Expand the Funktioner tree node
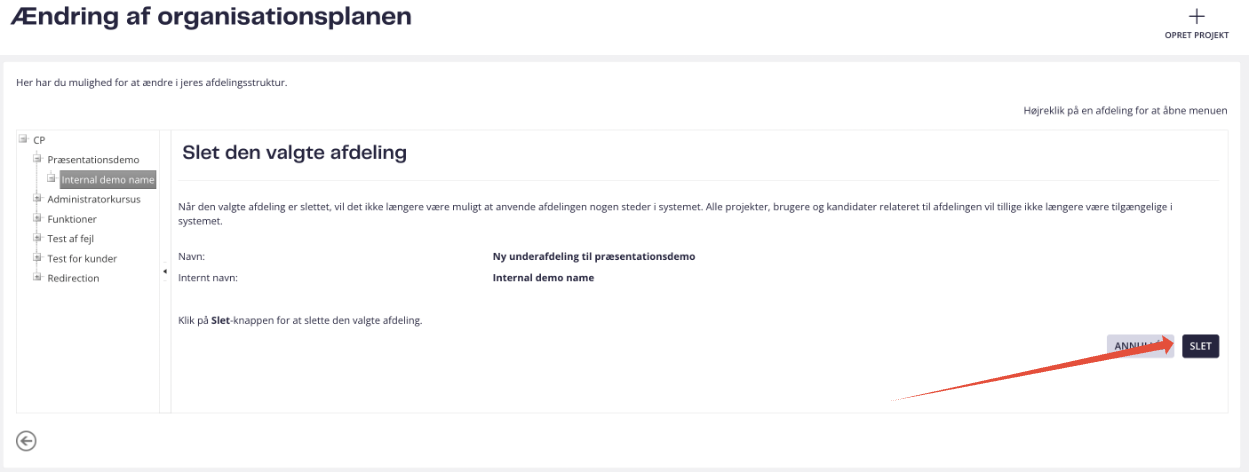This screenshot has height=472, width=1249. click(x=37, y=218)
